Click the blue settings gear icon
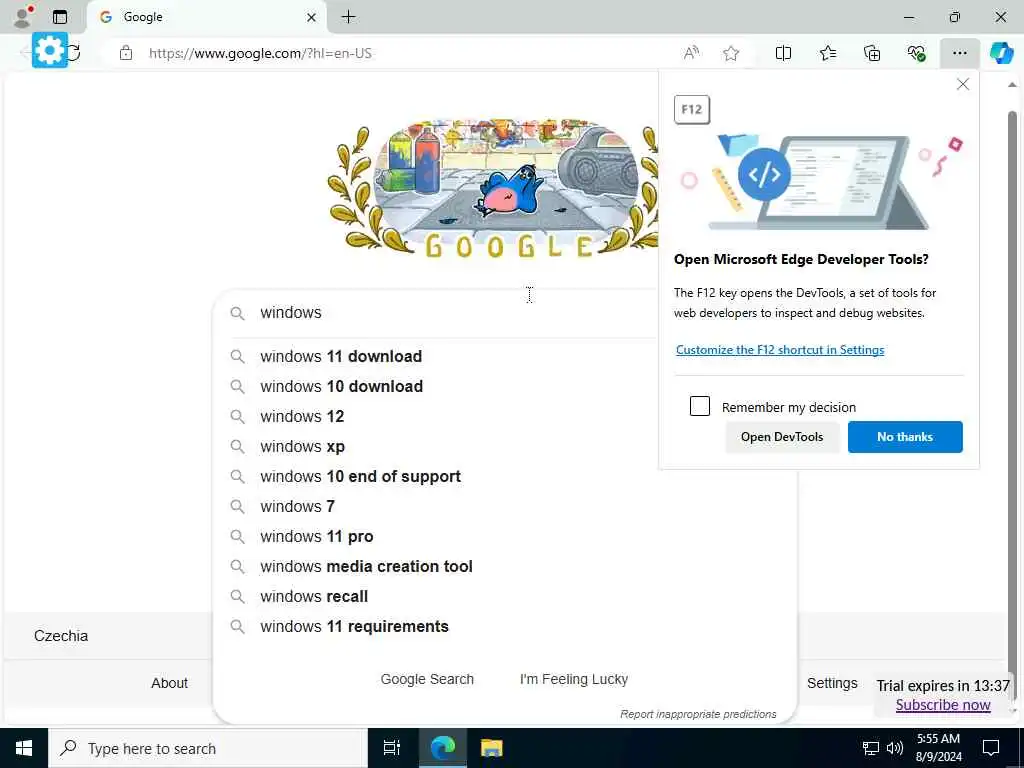 (x=50, y=50)
